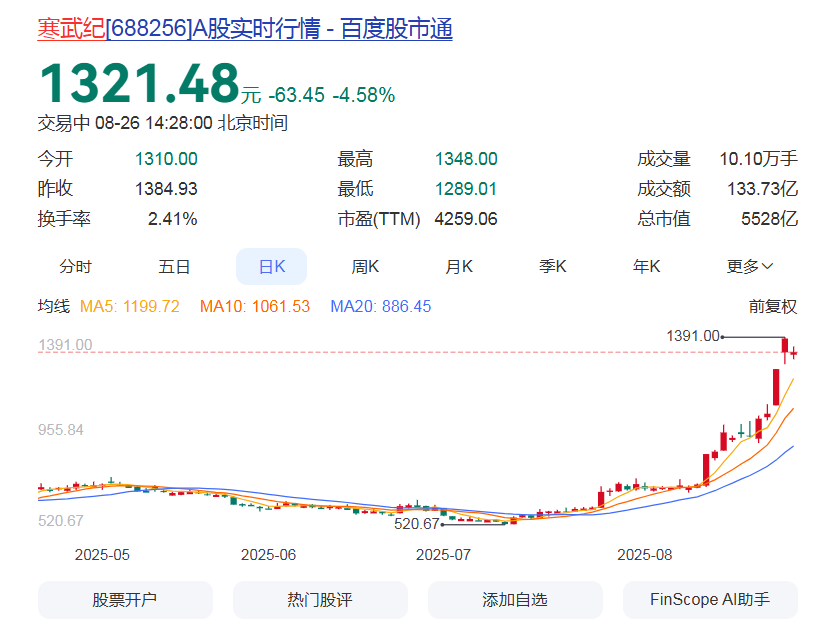Viewport: 840px width, 633px height.
Task: Click the trading time 08-26 14:28:00 text
Action: pyautogui.click(x=154, y=123)
